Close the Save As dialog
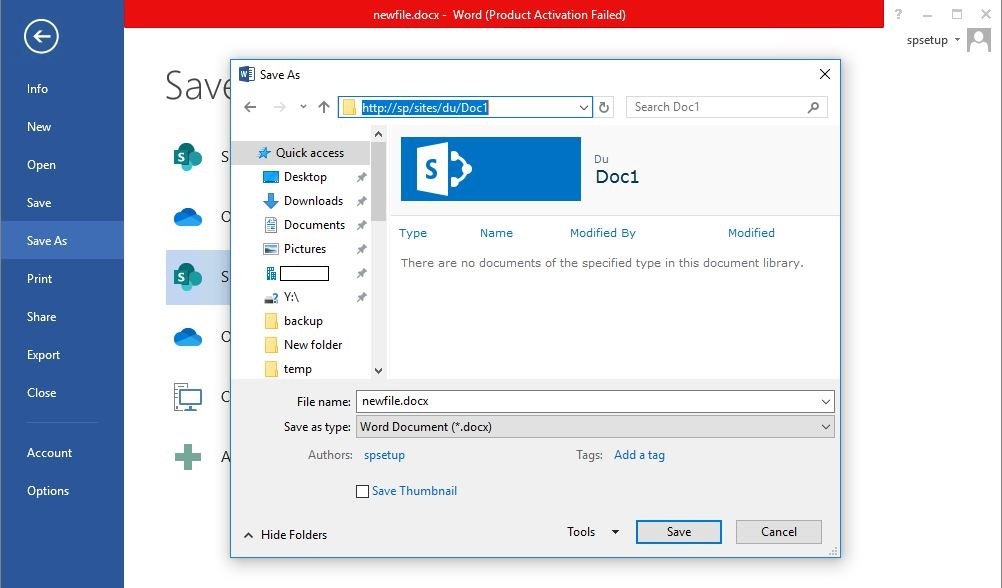The height and width of the screenshot is (588, 1002). coord(825,74)
